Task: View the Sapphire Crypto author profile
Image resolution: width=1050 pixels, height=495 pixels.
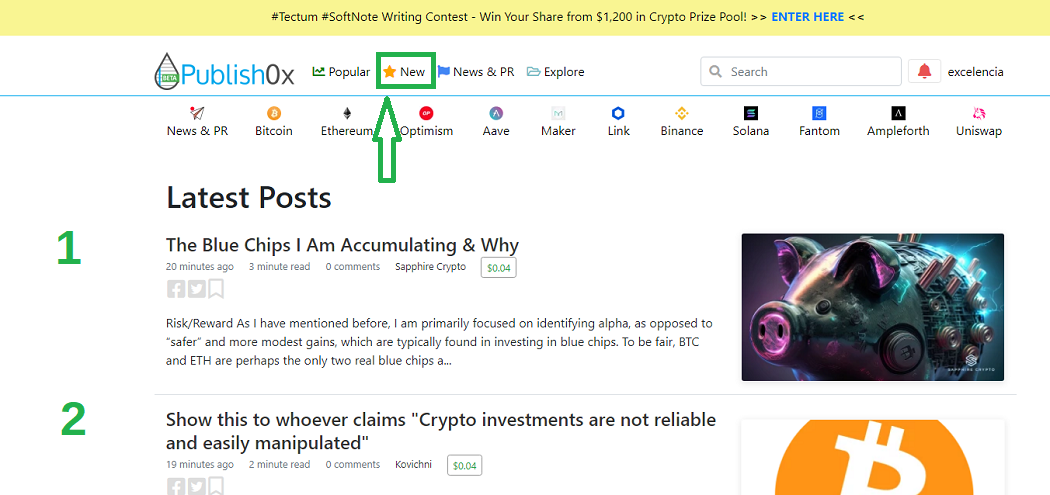Action: pos(431,267)
